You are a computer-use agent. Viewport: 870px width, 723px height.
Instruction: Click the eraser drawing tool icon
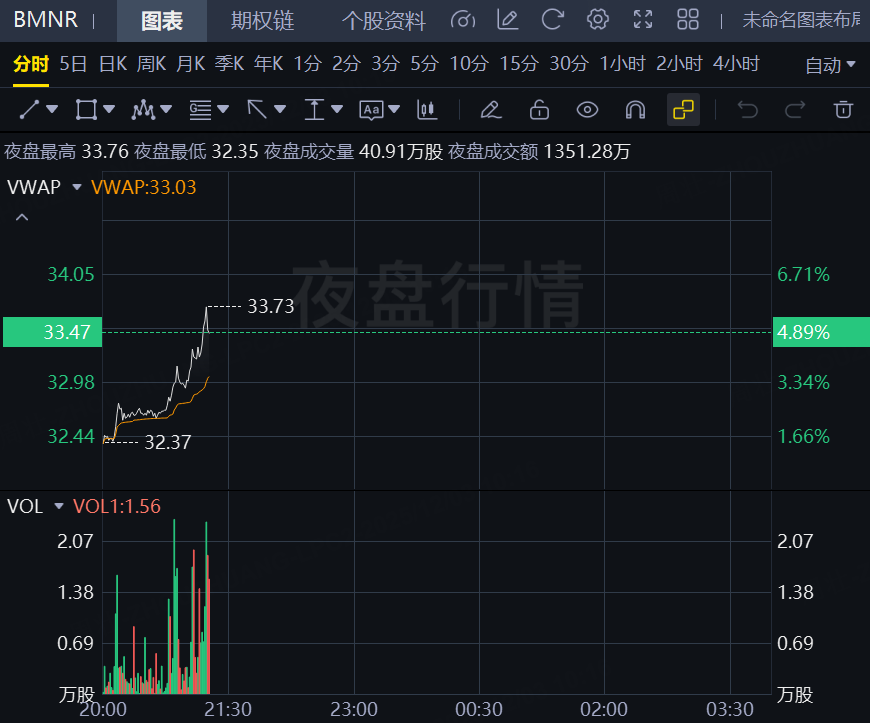[491, 109]
